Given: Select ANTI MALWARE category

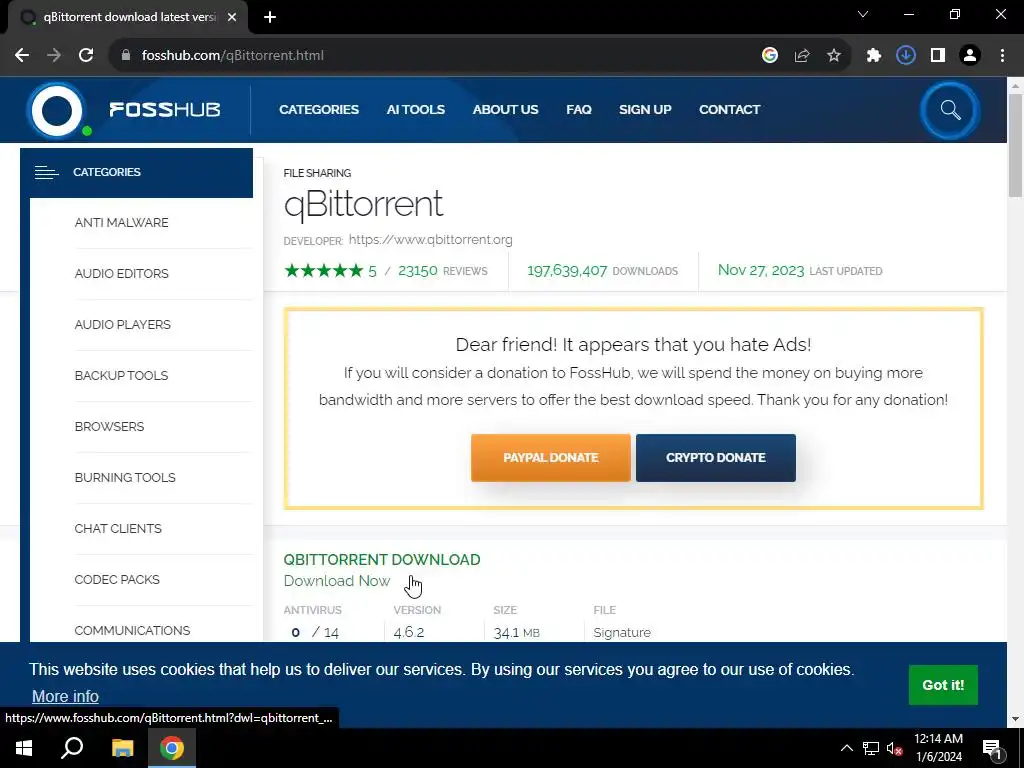Looking at the screenshot, I should pyautogui.click(x=121, y=223).
